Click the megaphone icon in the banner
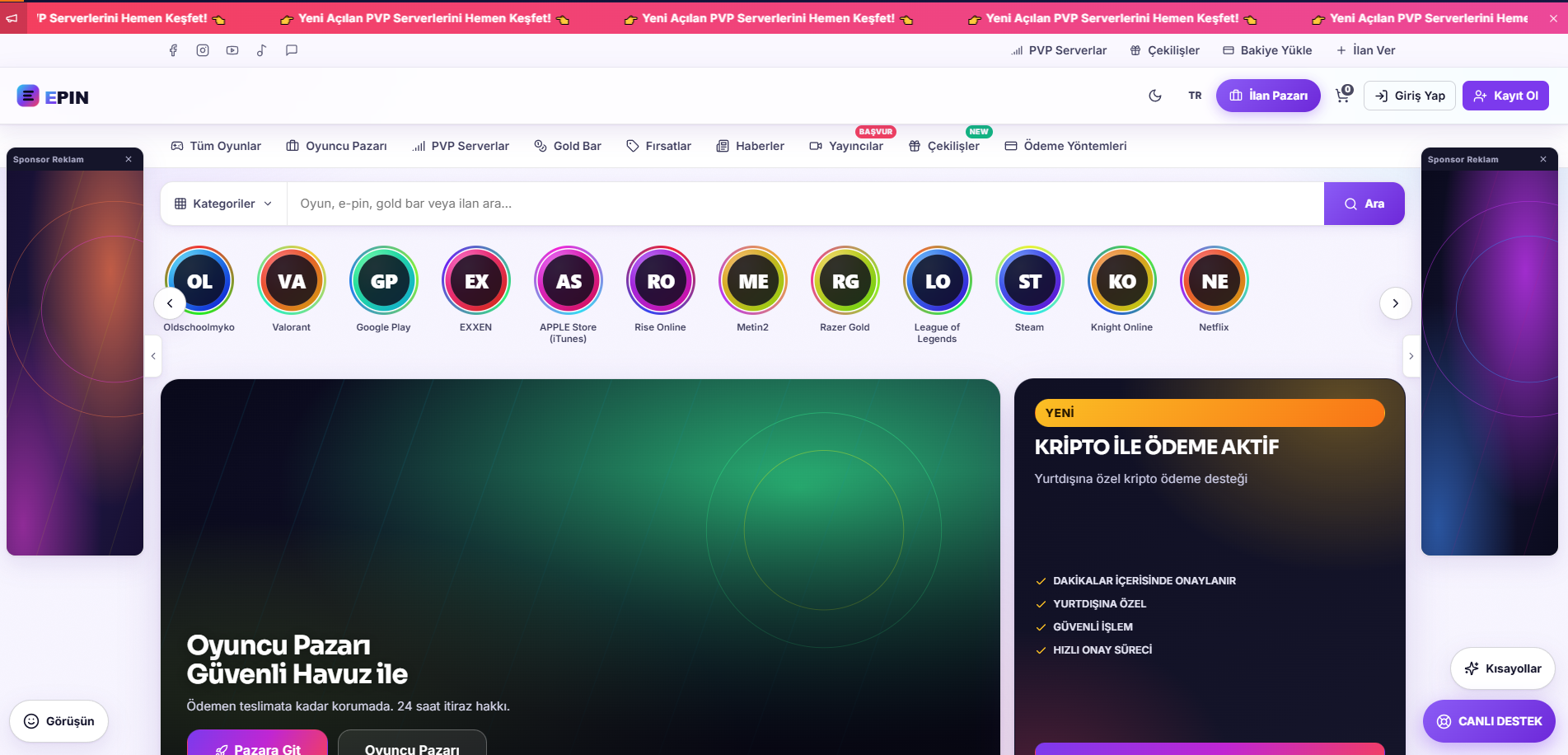 click(12, 18)
